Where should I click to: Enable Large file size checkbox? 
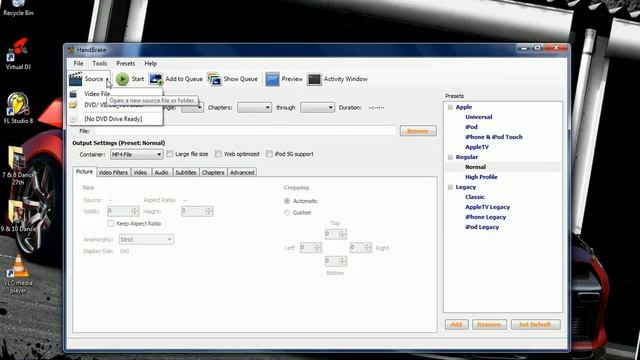pos(170,154)
